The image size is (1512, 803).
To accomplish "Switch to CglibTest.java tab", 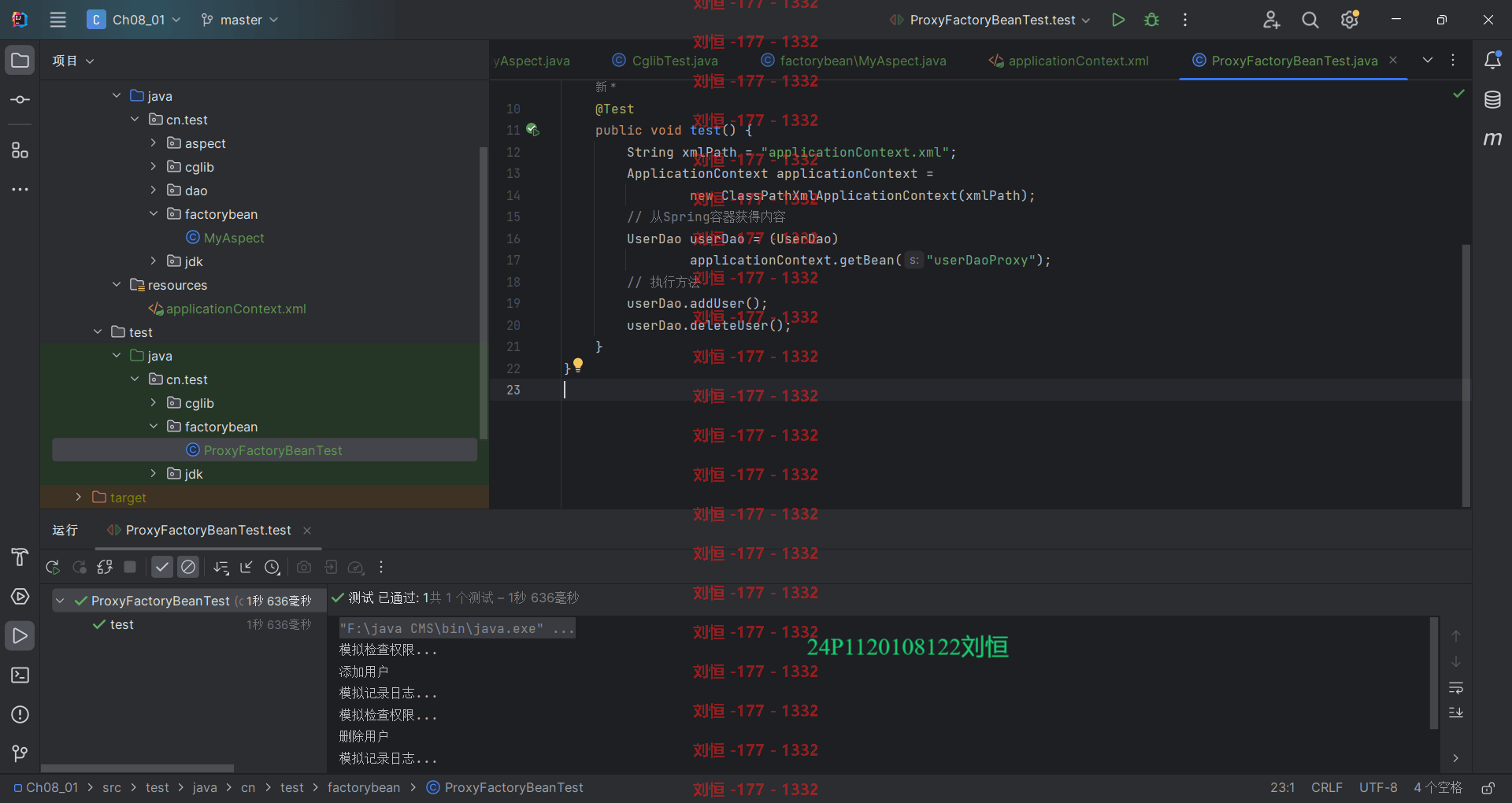I will tap(665, 61).
